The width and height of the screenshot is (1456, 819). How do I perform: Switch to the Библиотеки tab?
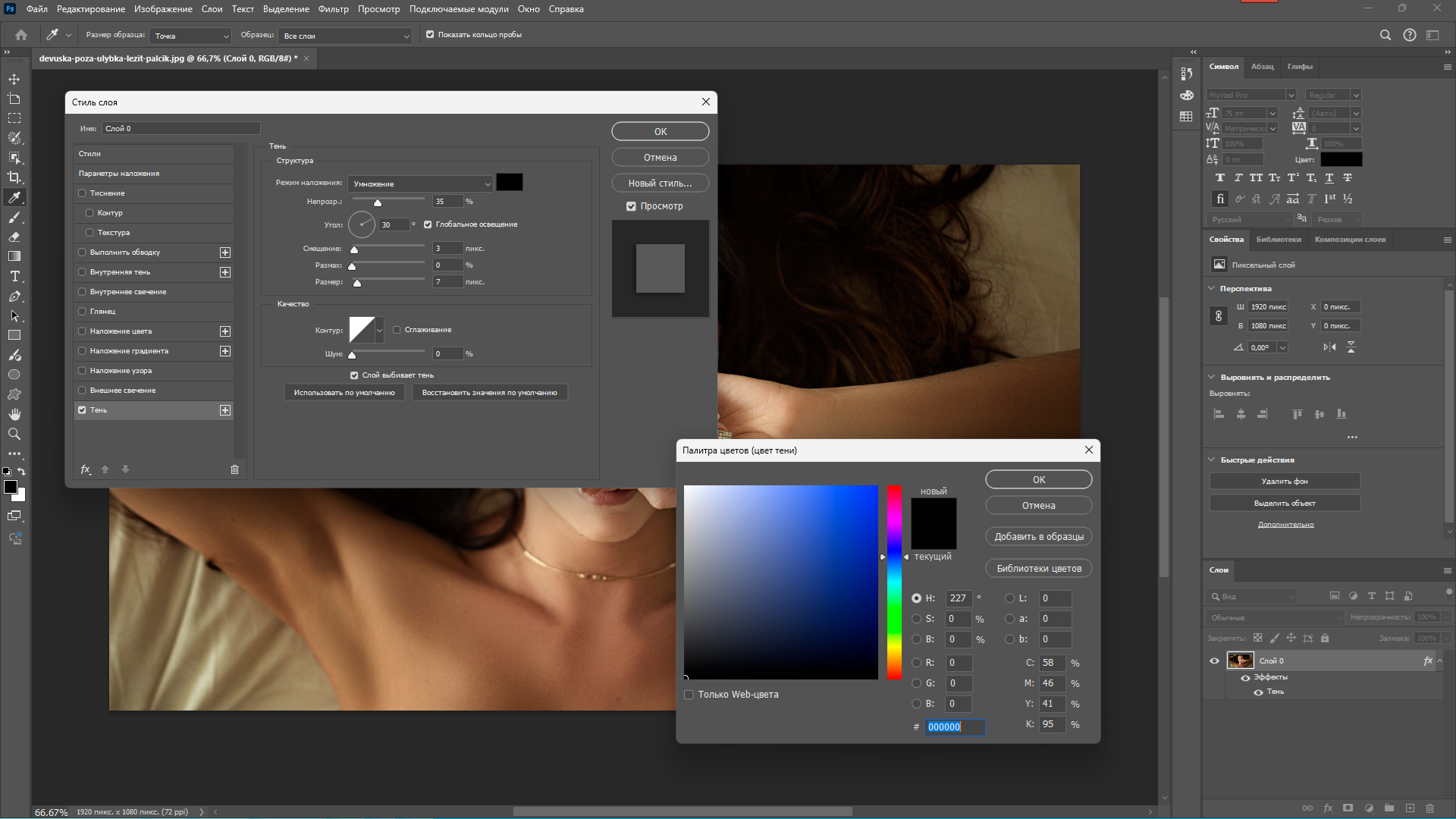(1278, 240)
